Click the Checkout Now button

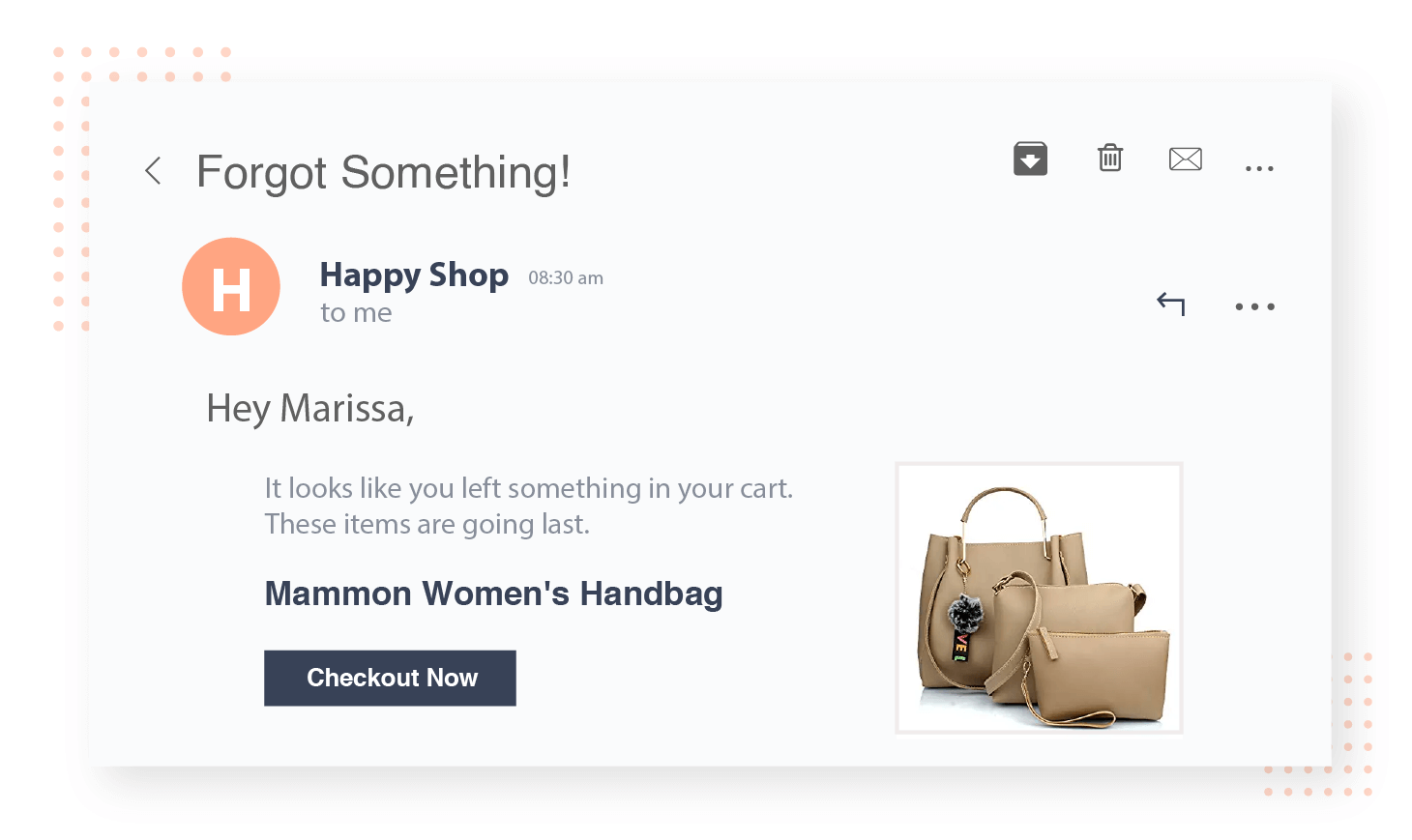(x=390, y=678)
